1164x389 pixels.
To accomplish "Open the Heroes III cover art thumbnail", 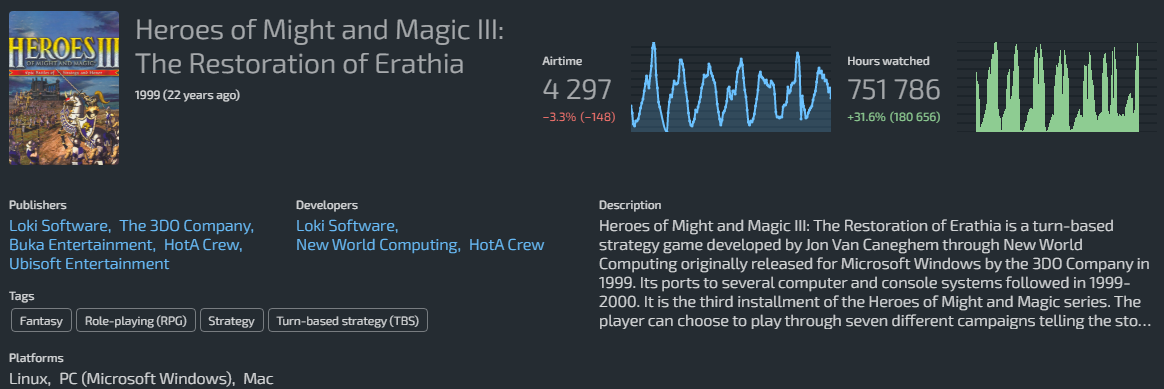I will pyautogui.click(x=64, y=88).
